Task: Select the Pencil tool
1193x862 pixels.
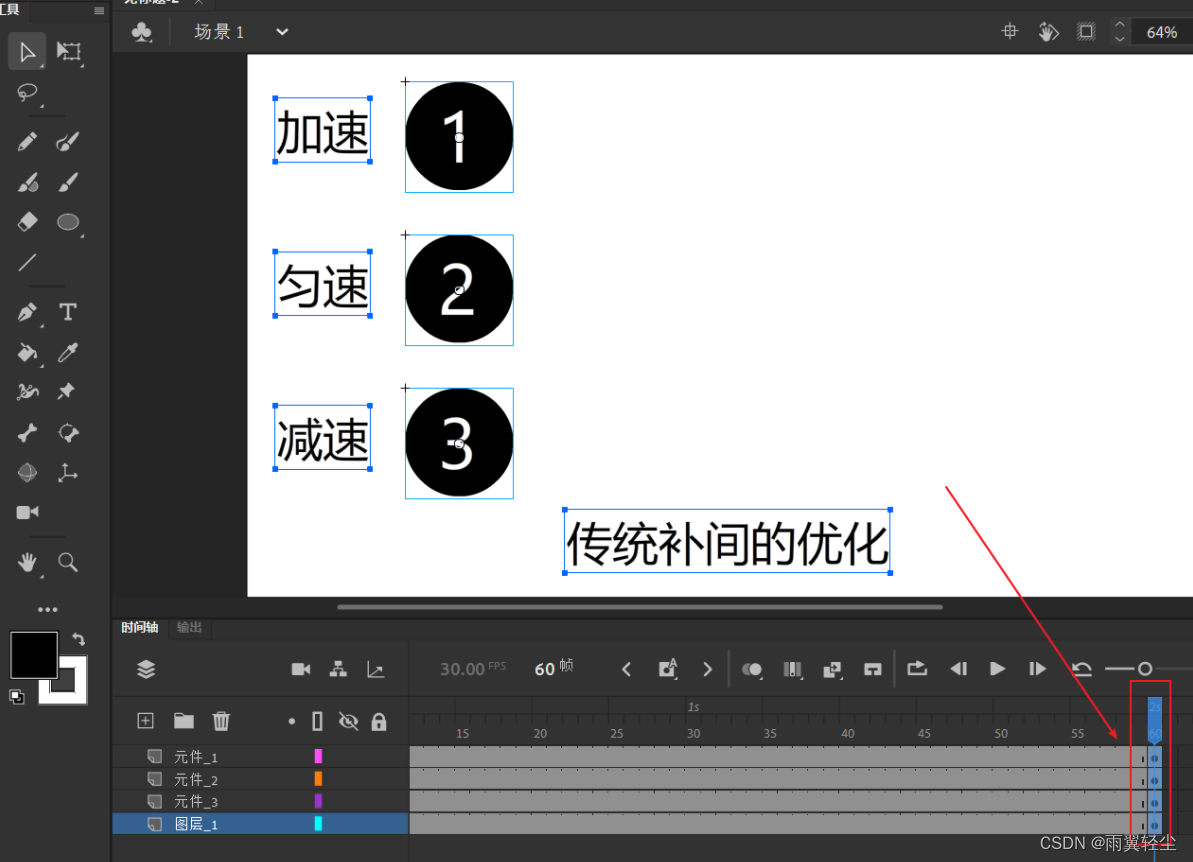Action: pyautogui.click(x=27, y=142)
